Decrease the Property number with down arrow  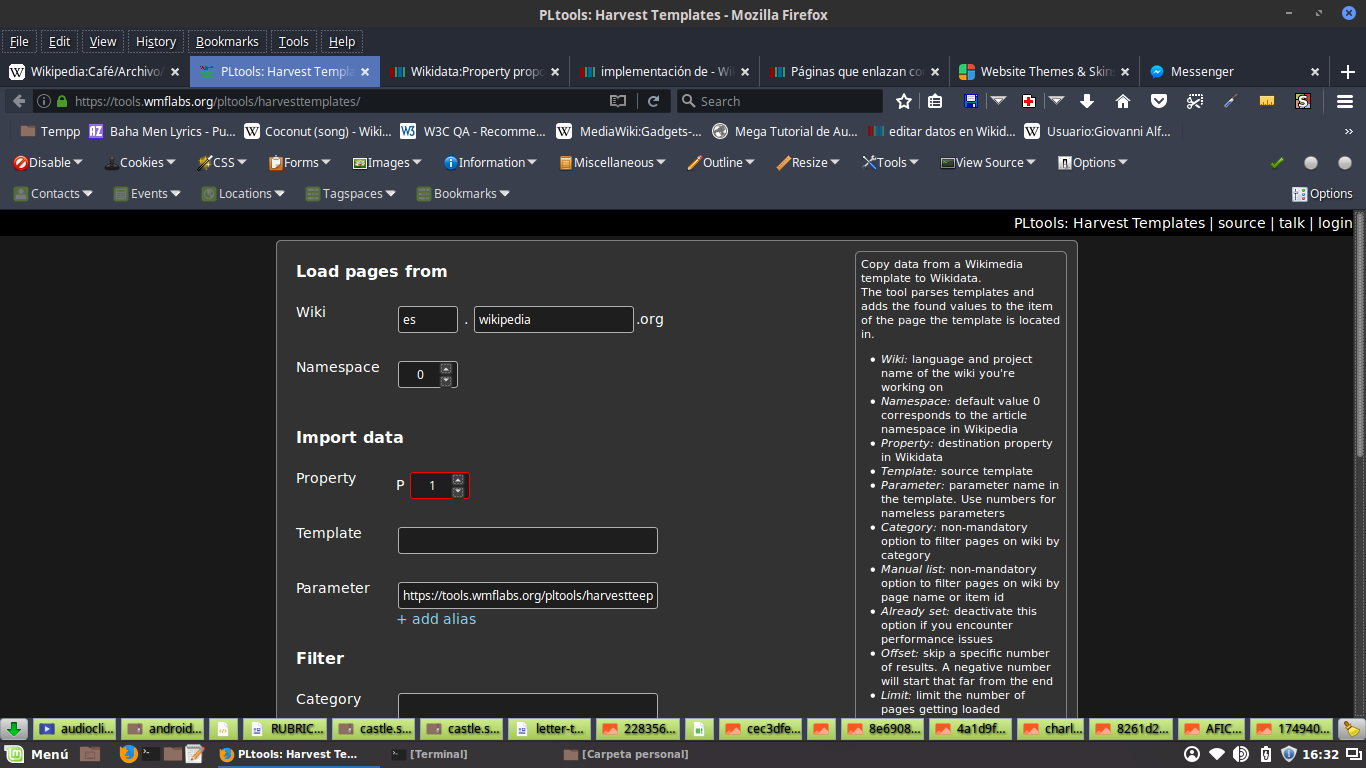tap(458, 491)
